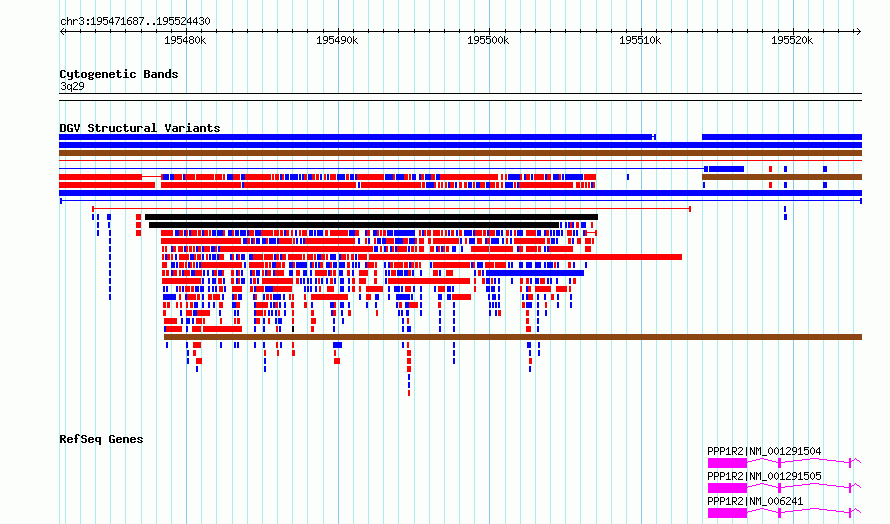Click the magenta exon block under NM_001291504

point(727,463)
